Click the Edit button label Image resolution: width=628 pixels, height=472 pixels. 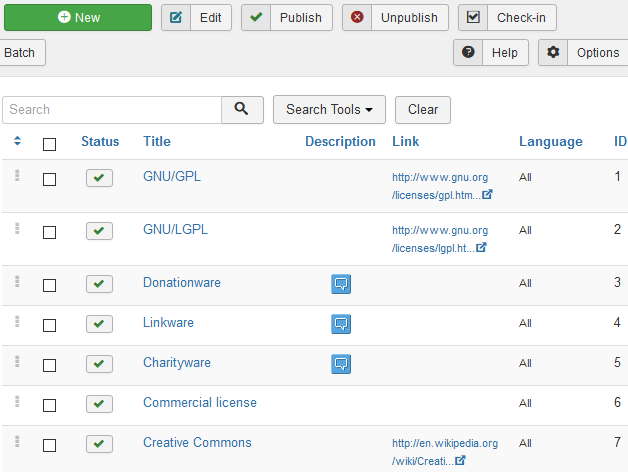coord(211,18)
